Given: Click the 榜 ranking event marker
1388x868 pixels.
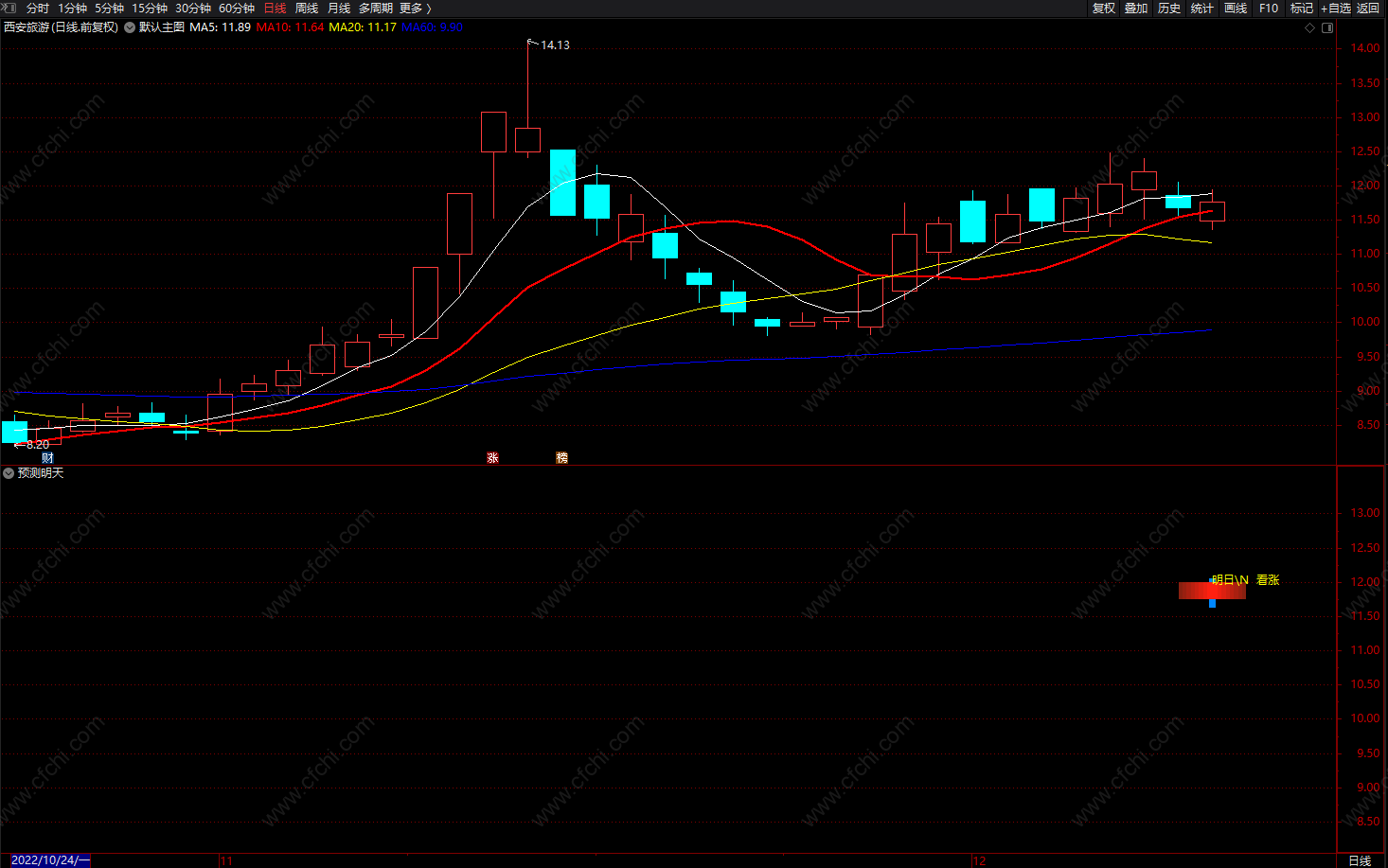Looking at the screenshot, I should tap(561, 458).
